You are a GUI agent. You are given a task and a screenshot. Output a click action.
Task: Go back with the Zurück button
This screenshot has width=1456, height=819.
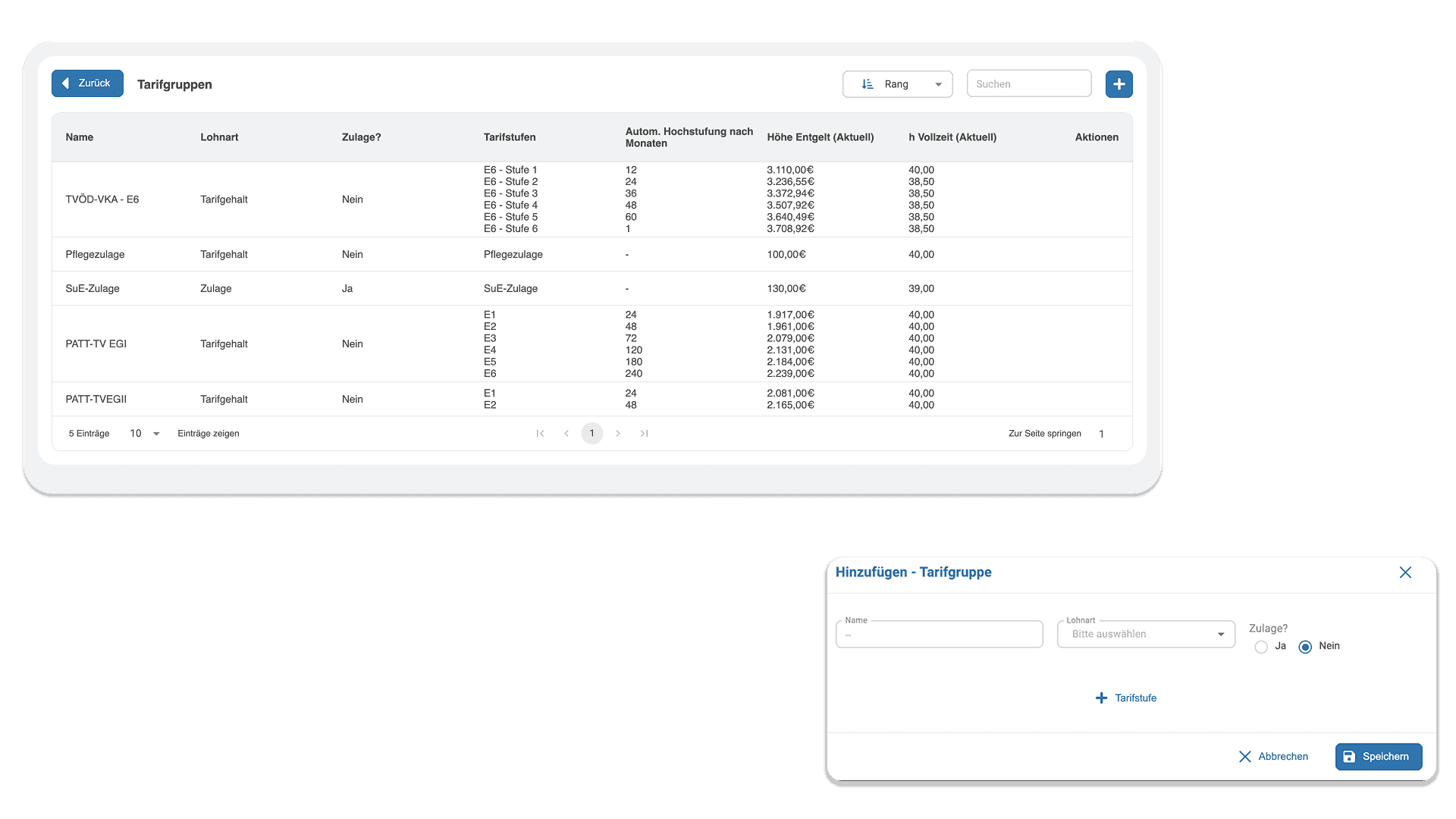pos(87,83)
